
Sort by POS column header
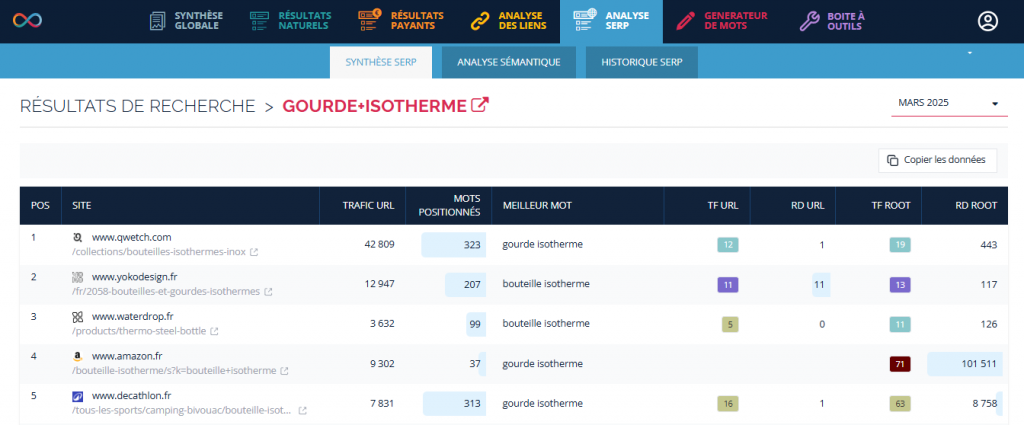click(x=40, y=206)
